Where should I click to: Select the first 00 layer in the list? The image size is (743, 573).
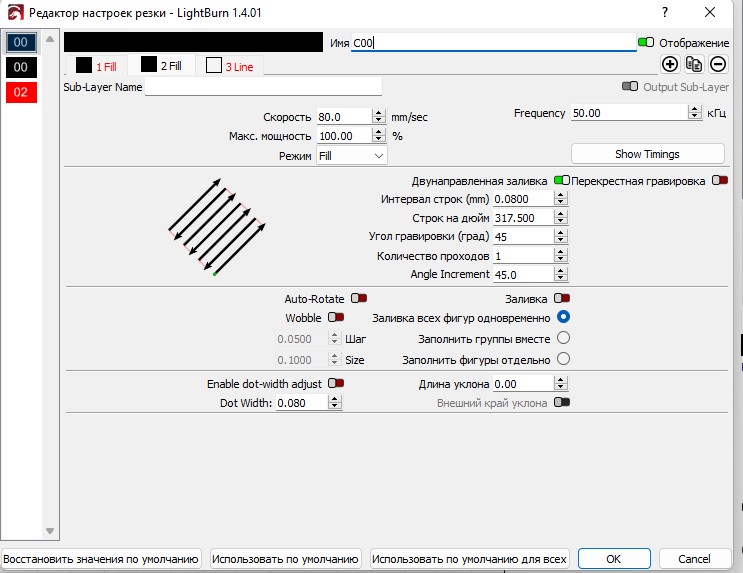tap(21, 42)
